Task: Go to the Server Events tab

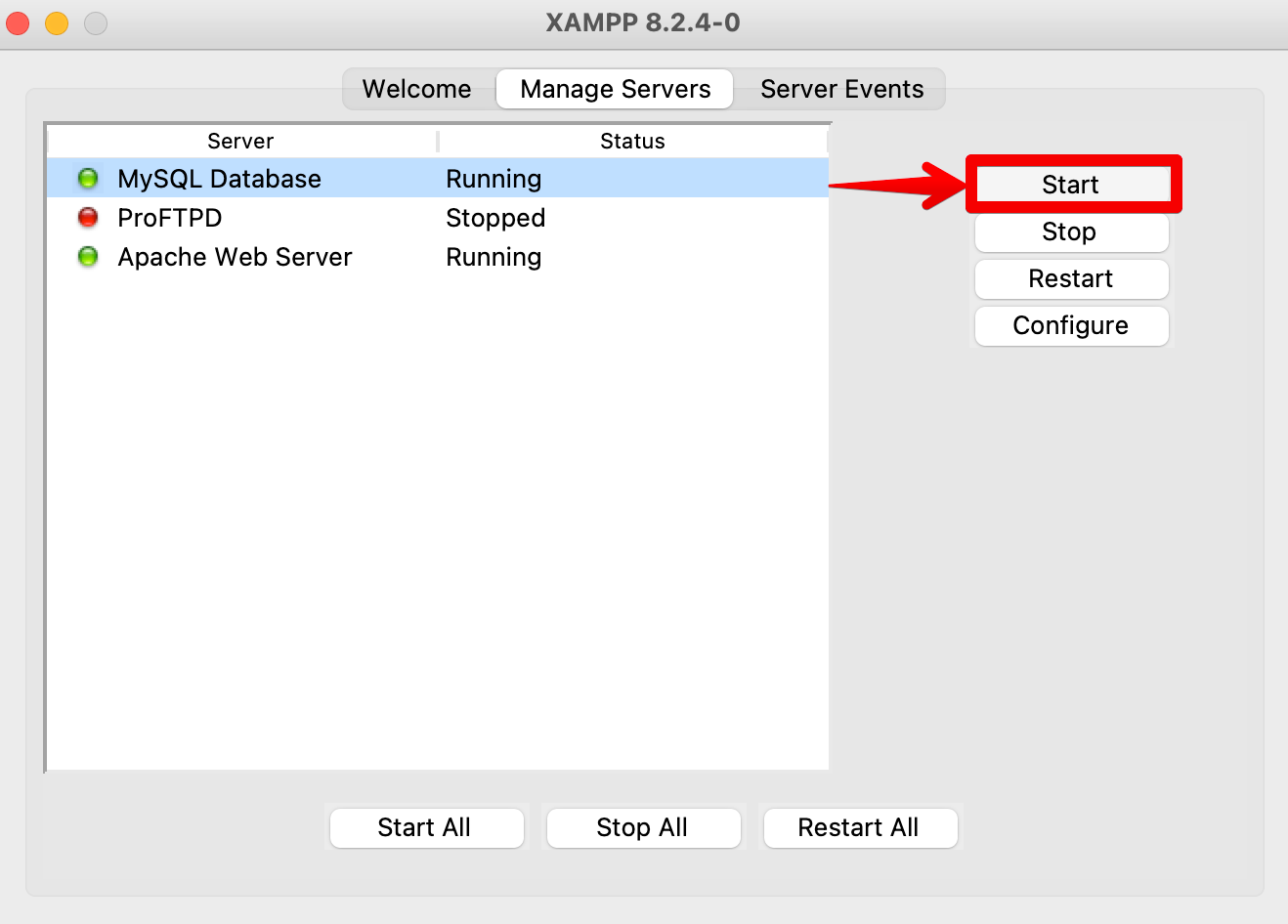Action: tap(841, 89)
